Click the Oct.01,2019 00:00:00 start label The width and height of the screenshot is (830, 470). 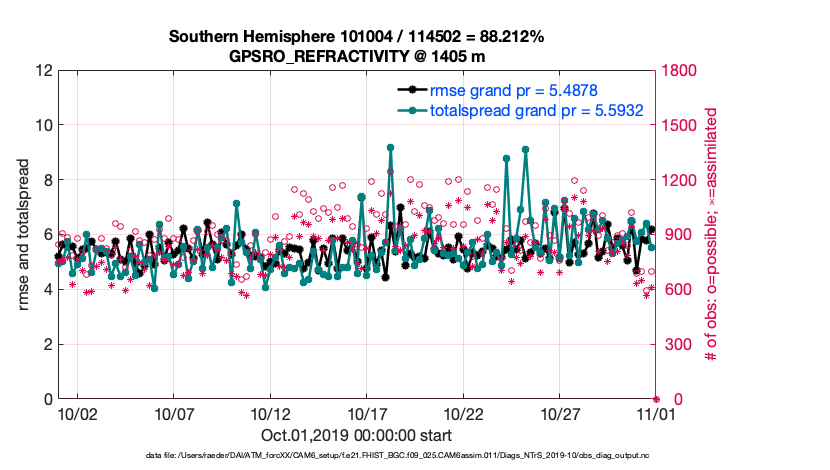pyautogui.click(x=356, y=436)
